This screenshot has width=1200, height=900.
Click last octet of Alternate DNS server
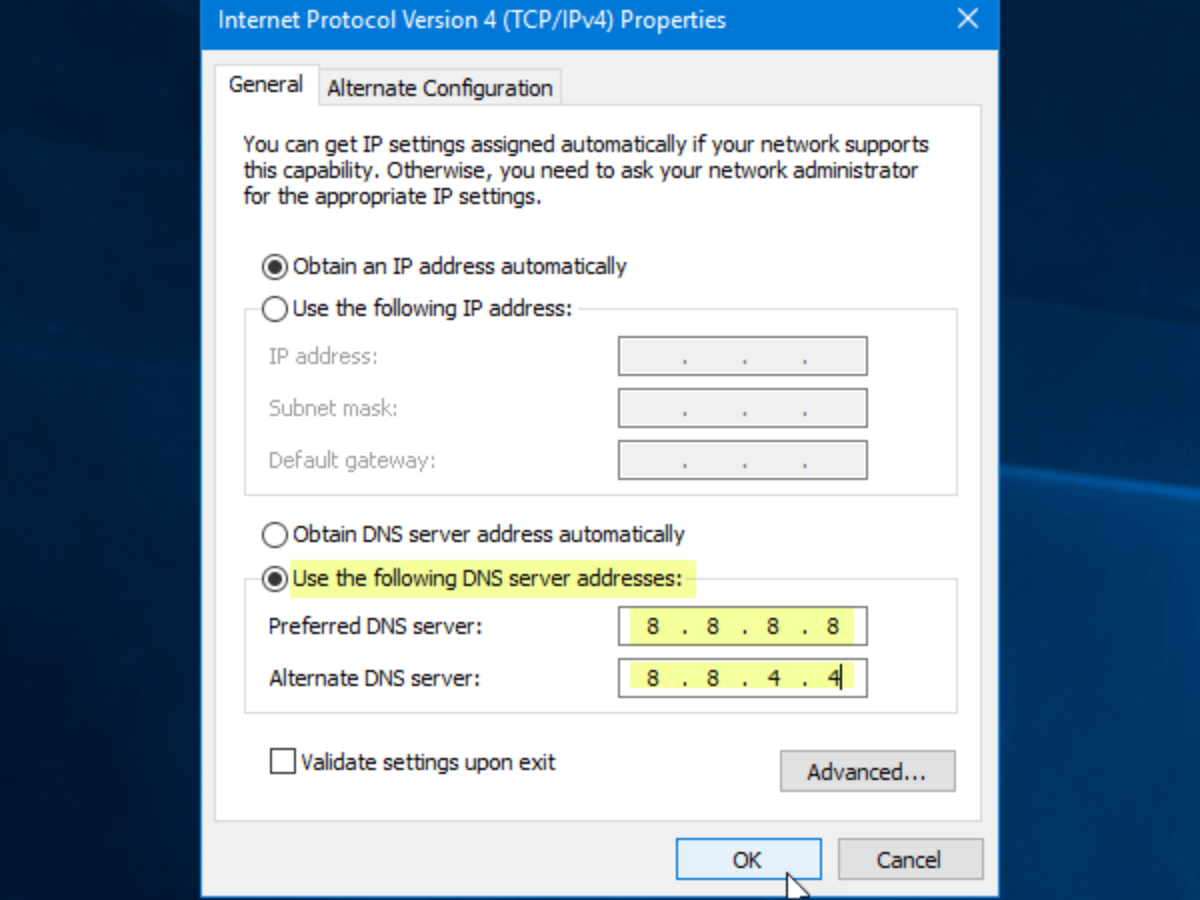832,678
